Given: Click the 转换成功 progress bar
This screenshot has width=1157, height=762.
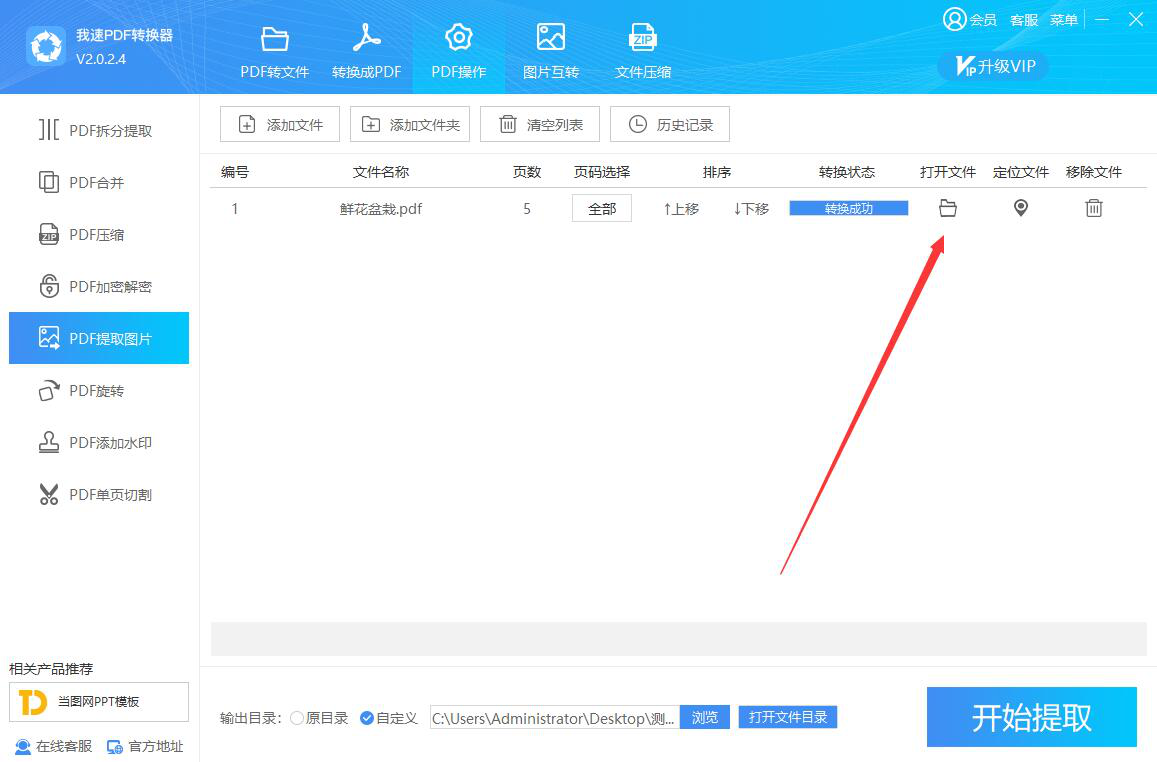Looking at the screenshot, I should point(849,209).
